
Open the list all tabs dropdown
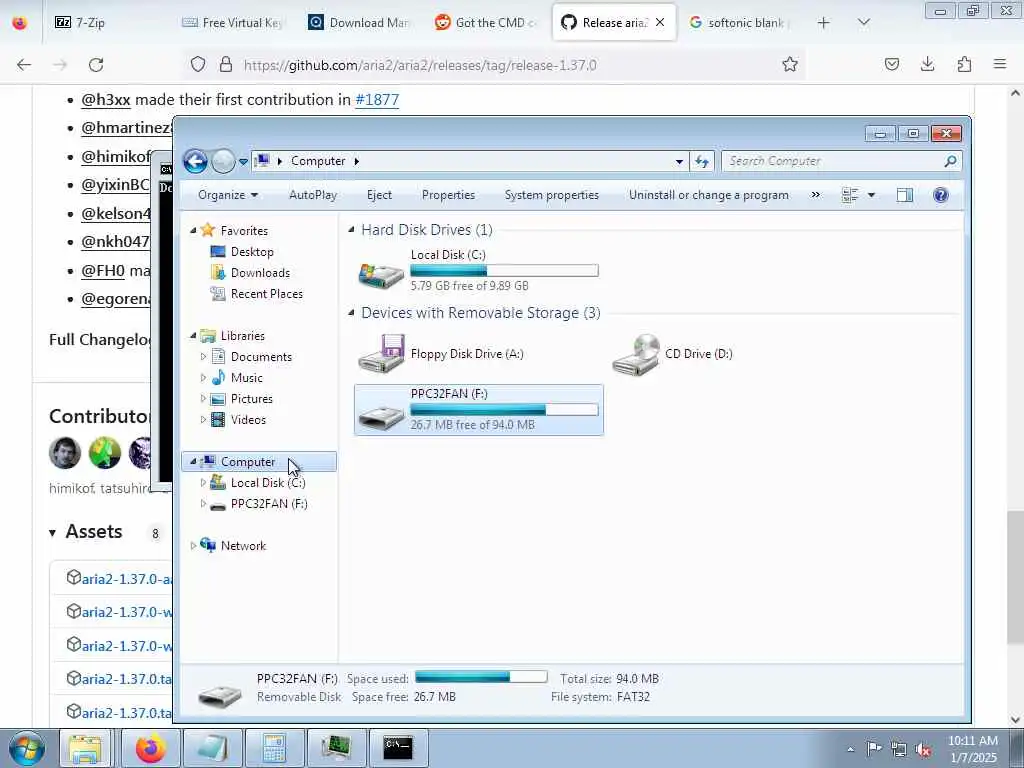point(863,22)
